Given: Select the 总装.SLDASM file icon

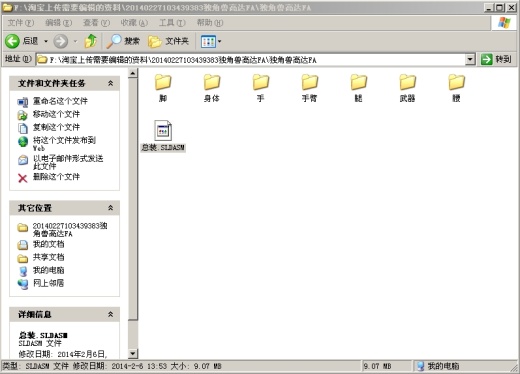Looking at the screenshot, I should [163, 130].
